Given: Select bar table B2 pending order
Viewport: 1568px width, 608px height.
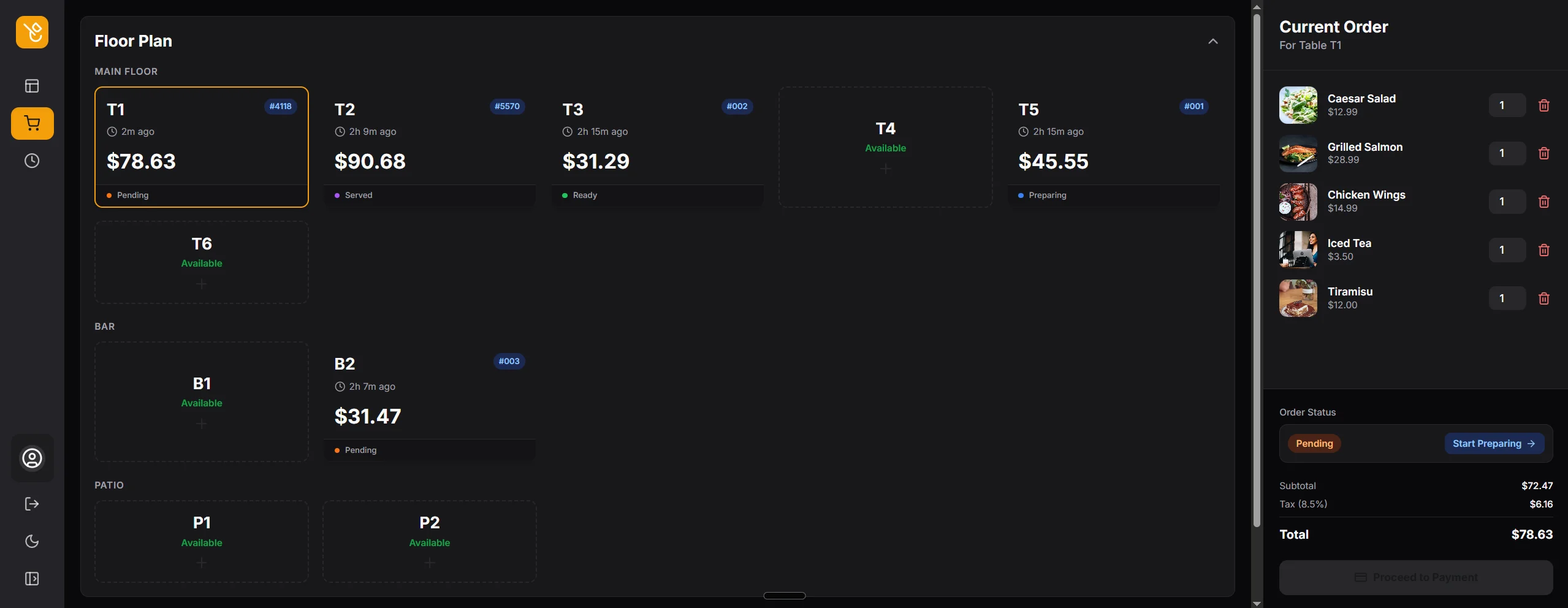Looking at the screenshot, I should click(429, 402).
